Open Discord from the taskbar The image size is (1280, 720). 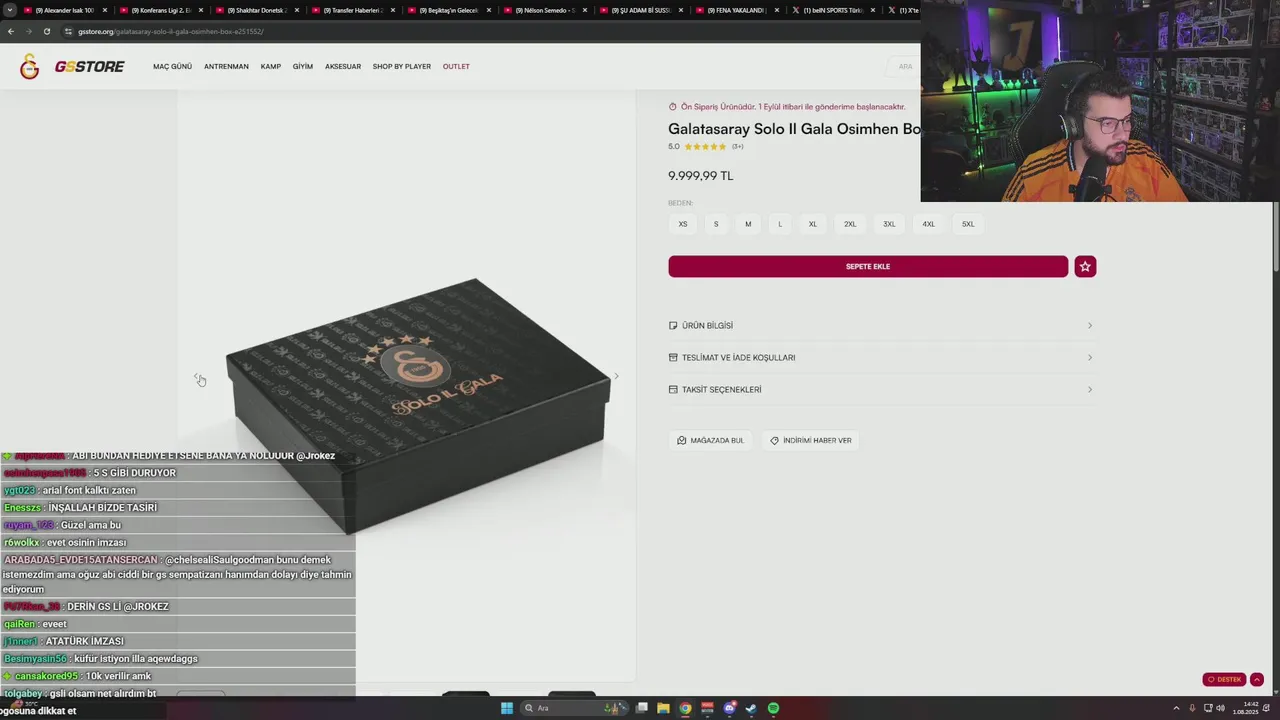(x=730, y=708)
